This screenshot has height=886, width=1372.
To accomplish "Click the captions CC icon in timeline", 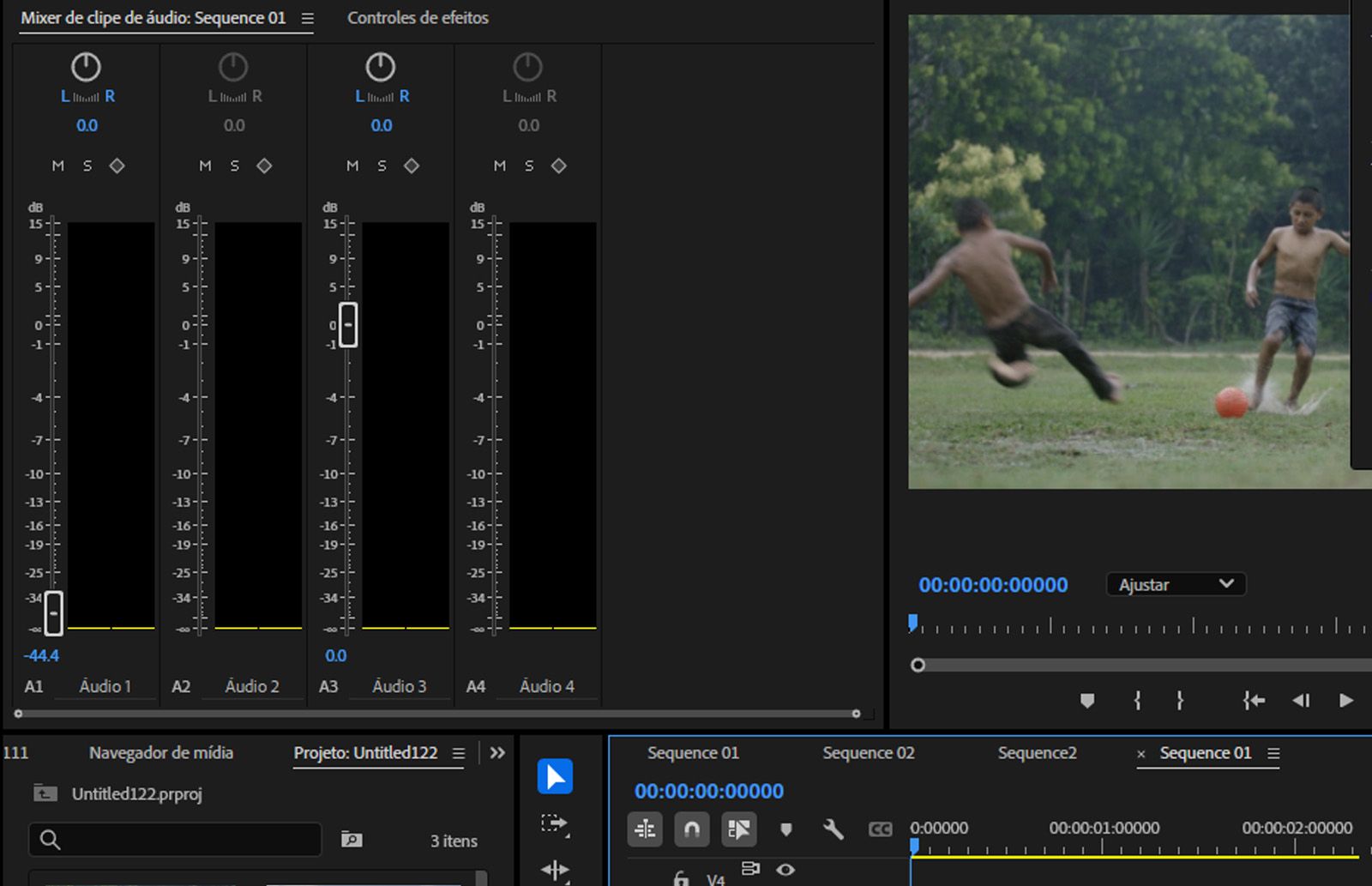I will (878, 829).
